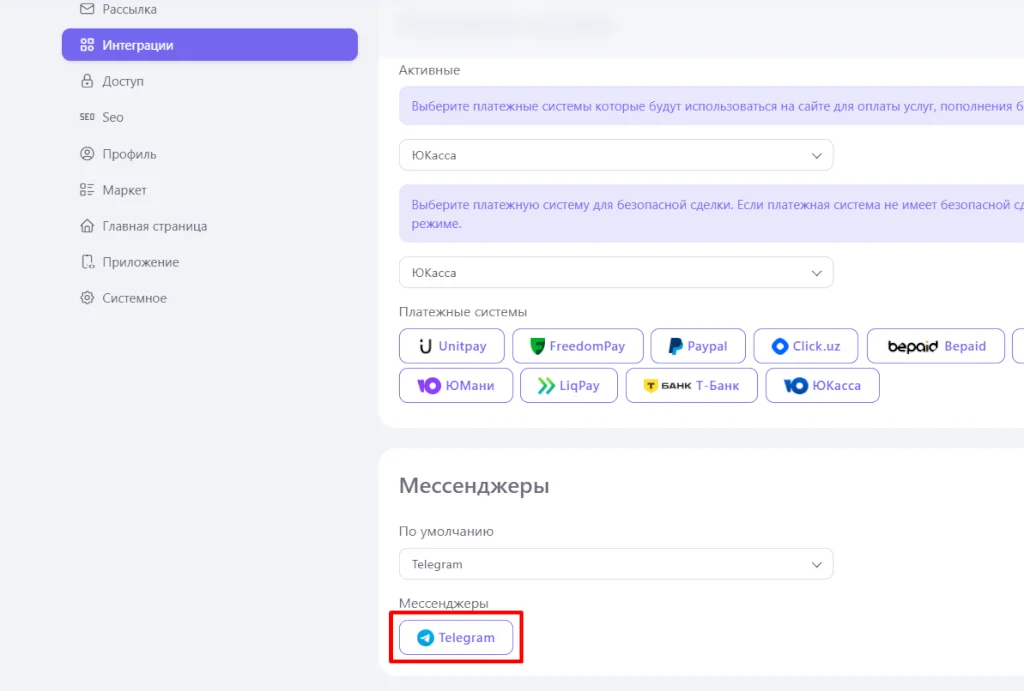Viewport: 1024px width, 691px height.
Task: Click the Системное gear icon
Action: pyautogui.click(x=87, y=298)
